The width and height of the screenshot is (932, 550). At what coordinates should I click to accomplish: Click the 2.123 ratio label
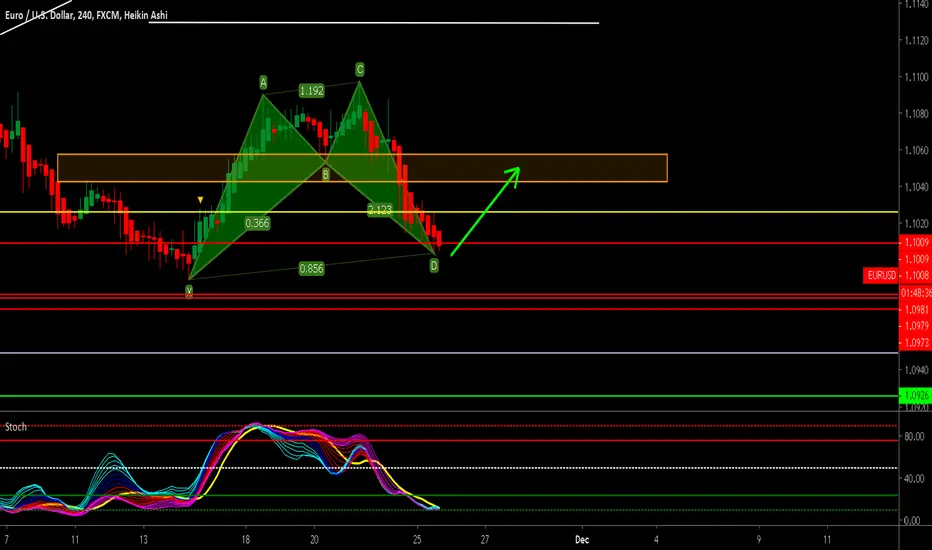point(380,210)
